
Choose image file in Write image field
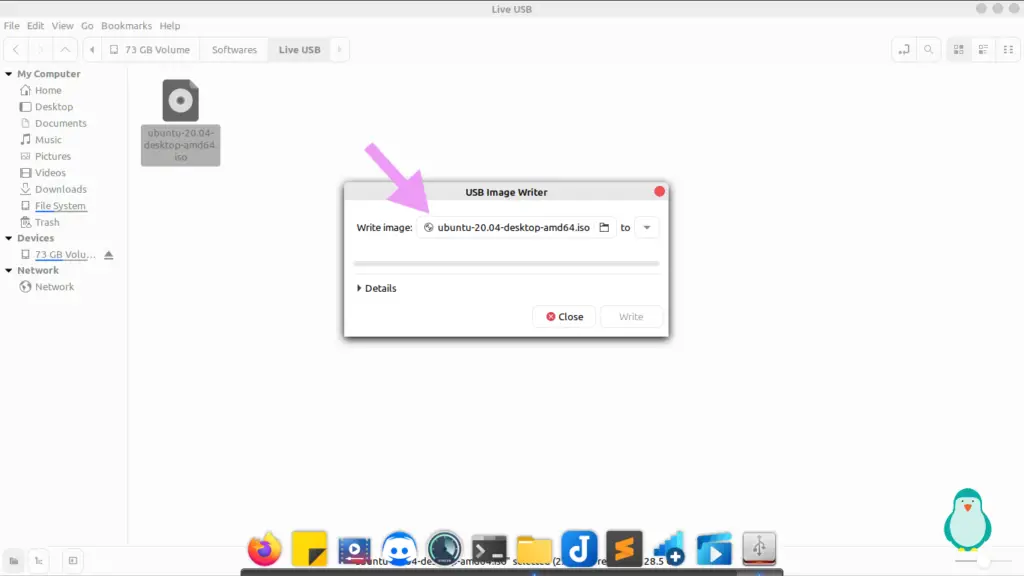516,227
